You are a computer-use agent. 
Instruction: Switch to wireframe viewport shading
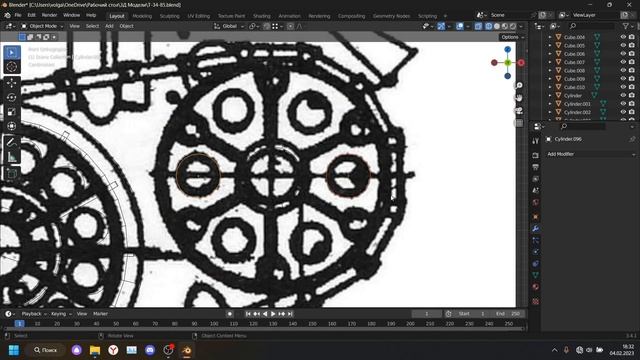(x=489, y=26)
